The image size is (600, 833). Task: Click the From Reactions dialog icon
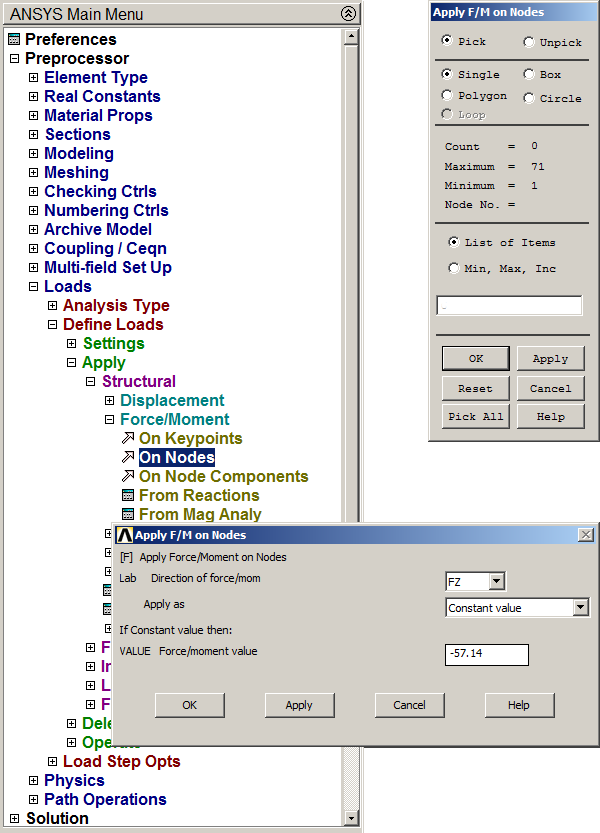click(127, 496)
